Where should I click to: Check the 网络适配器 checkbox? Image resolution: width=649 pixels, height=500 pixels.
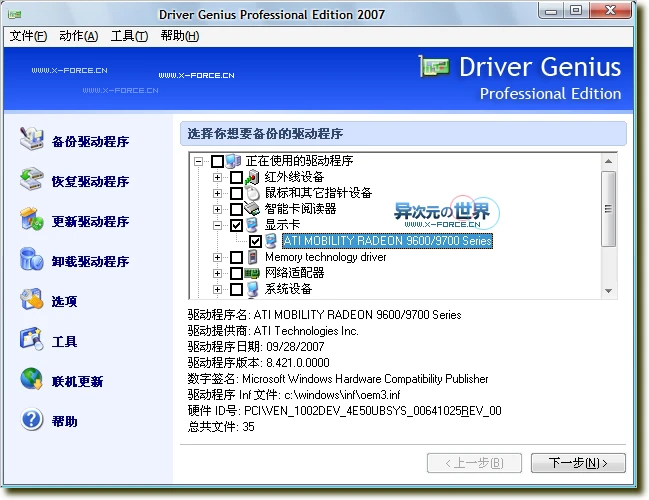click(x=236, y=273)
